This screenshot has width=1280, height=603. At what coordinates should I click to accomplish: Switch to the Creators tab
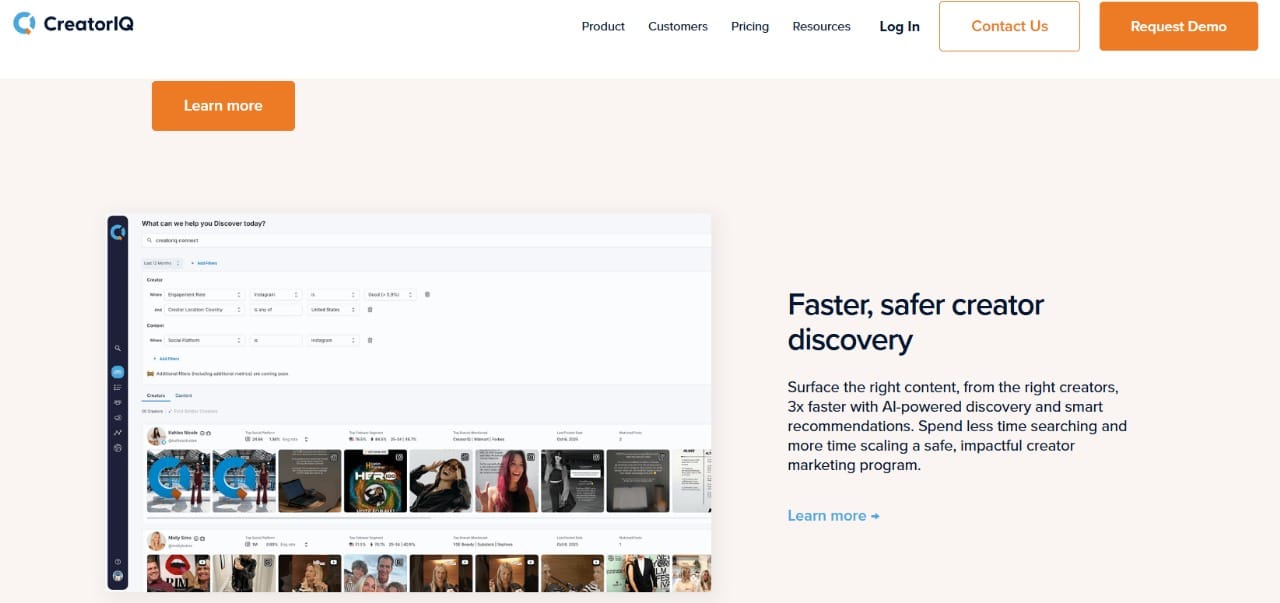tap(156, 396)
